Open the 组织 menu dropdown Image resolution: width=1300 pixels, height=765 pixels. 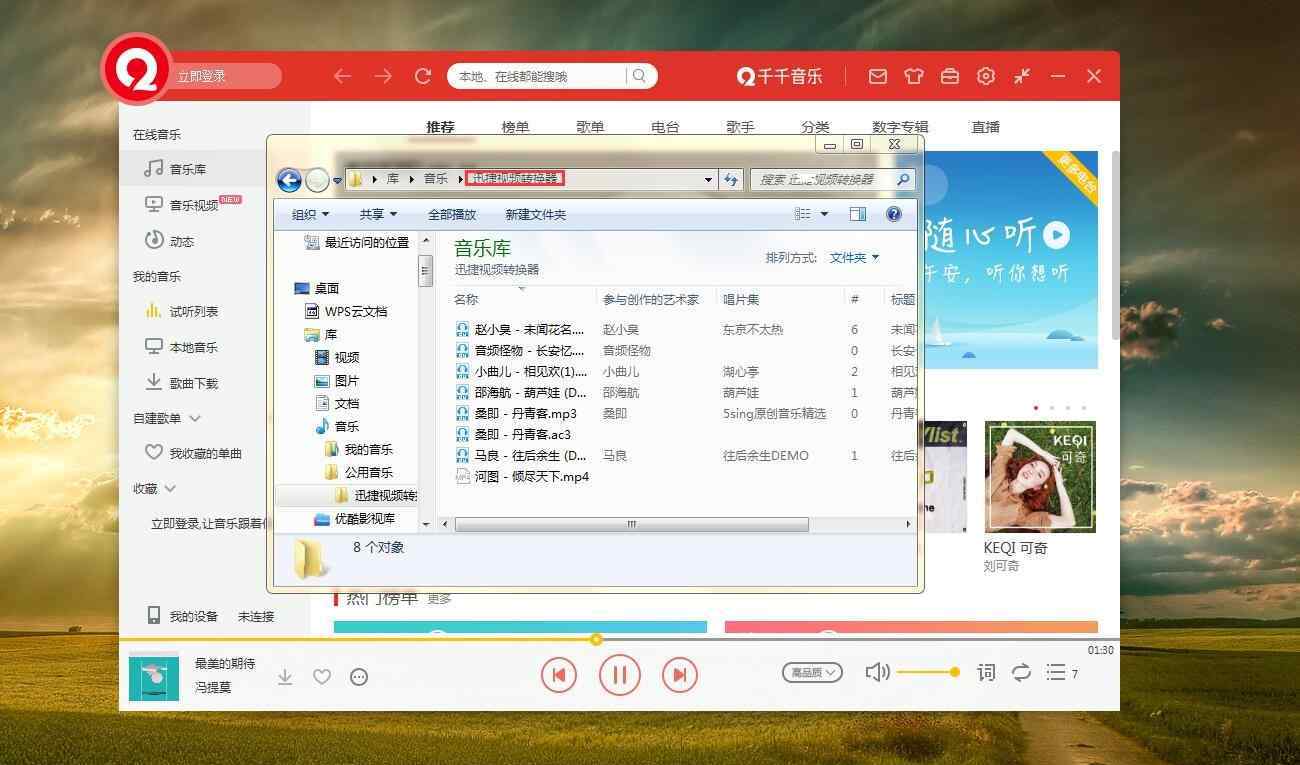(x=310, y=214)
